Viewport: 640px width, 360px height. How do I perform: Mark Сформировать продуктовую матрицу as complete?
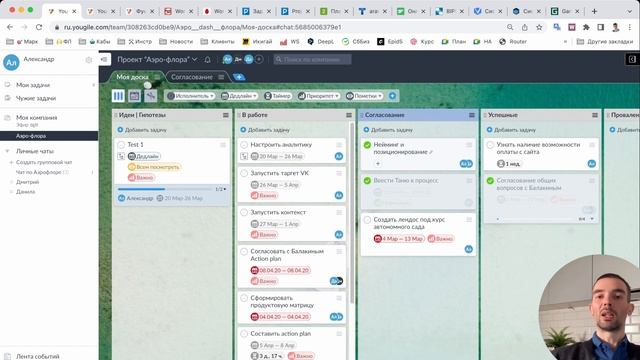pyautogui.click(x=244, y=298)
